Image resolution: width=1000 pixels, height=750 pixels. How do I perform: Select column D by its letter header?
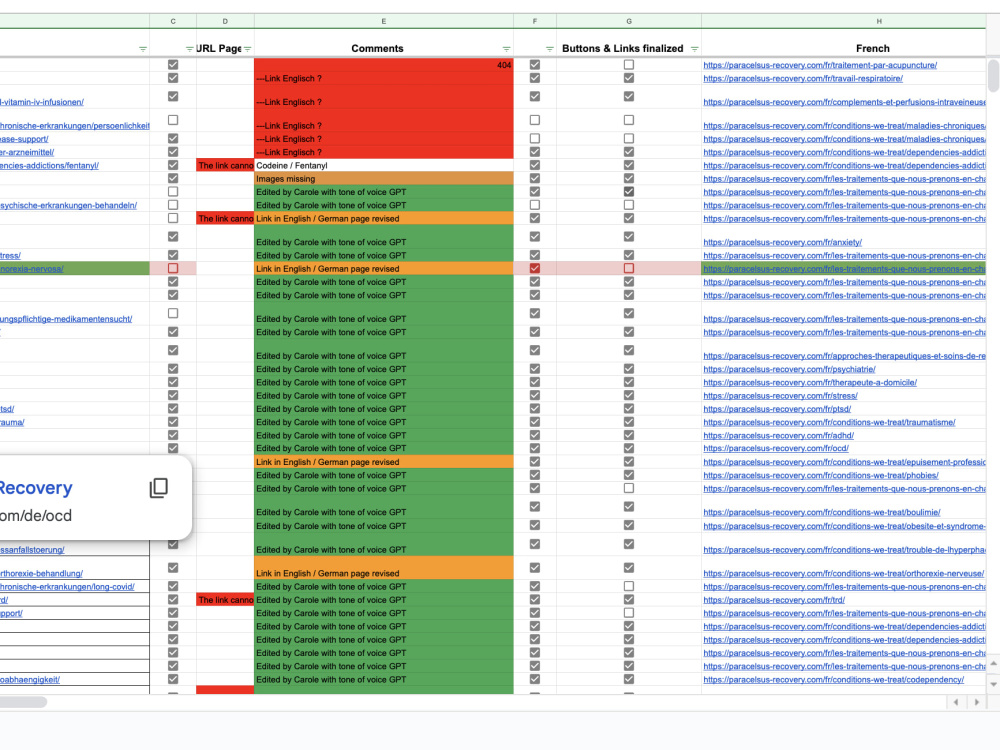pos(225,21)
